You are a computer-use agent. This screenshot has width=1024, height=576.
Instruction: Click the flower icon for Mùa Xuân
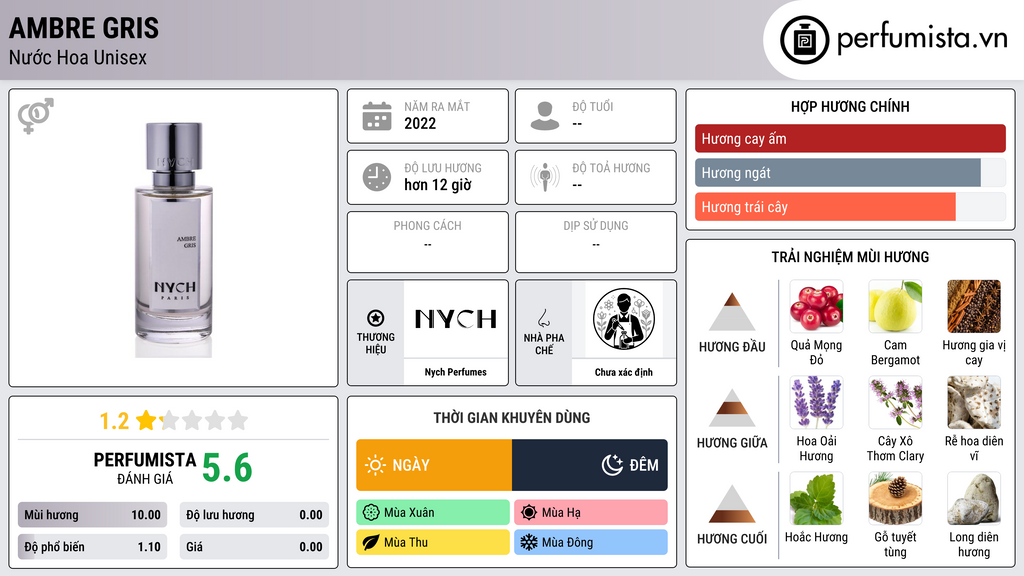click(x=371, y=513)
